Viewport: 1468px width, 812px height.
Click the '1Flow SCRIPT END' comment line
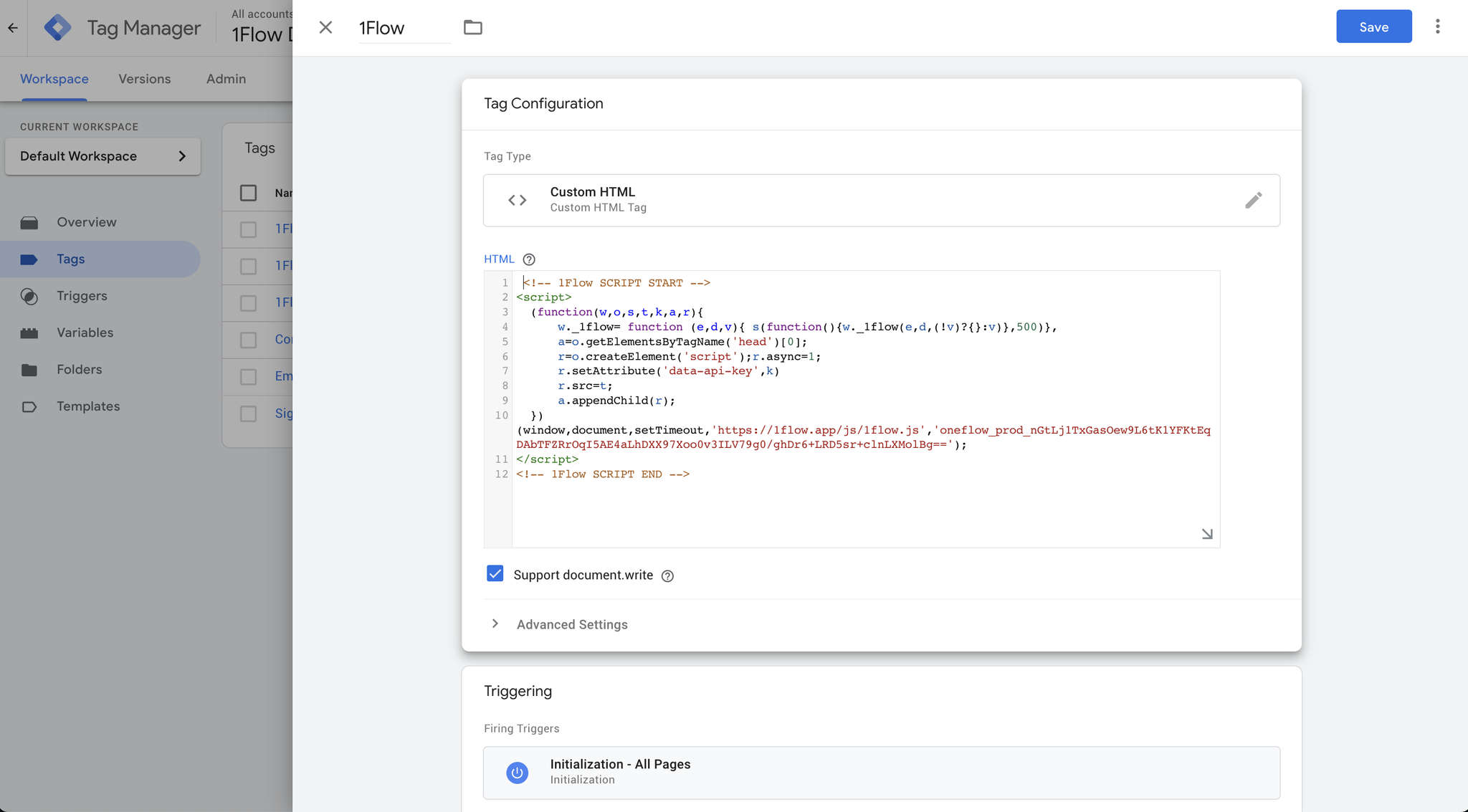tap(603, 474)
